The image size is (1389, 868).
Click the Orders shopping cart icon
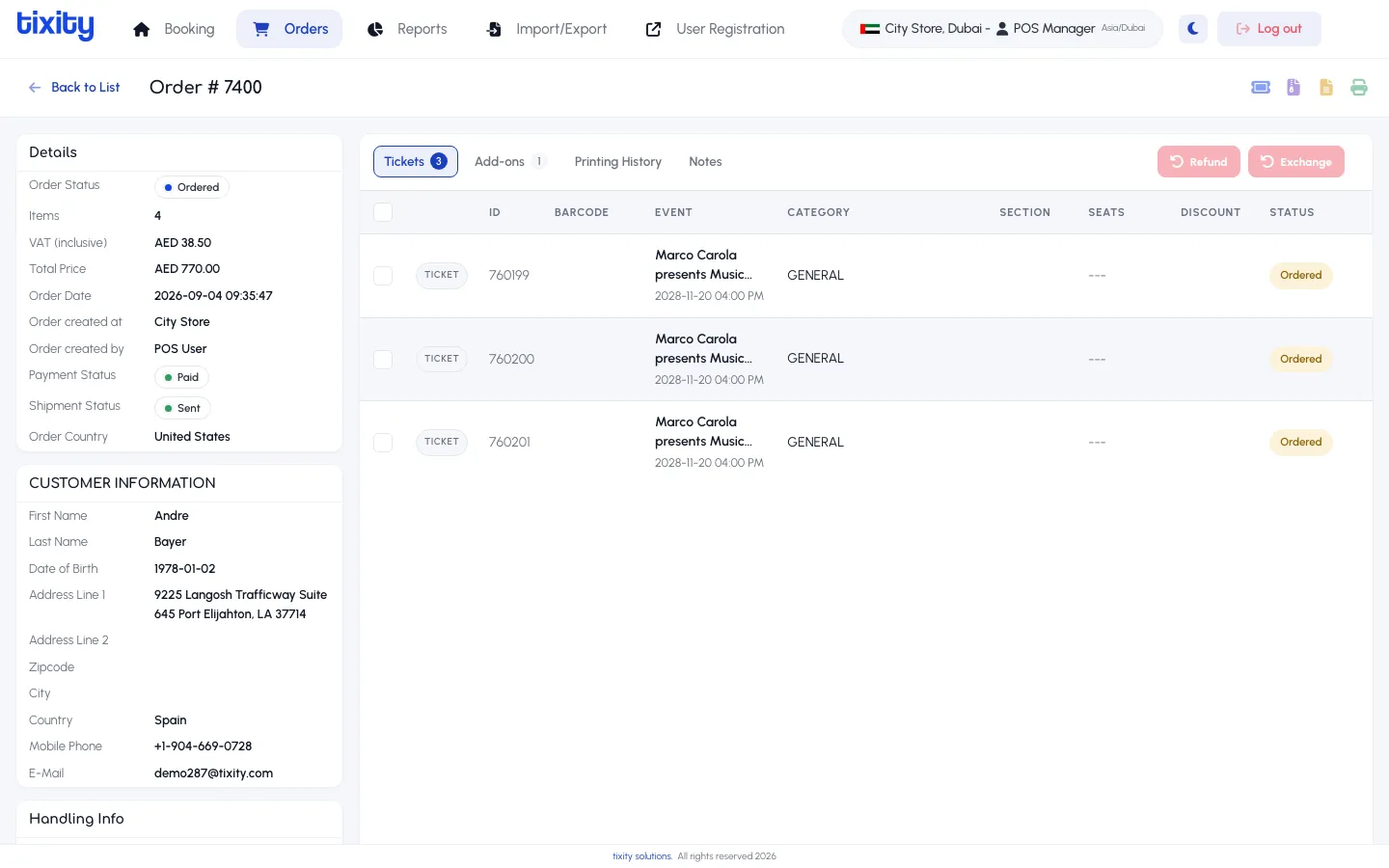coord(261,29)
